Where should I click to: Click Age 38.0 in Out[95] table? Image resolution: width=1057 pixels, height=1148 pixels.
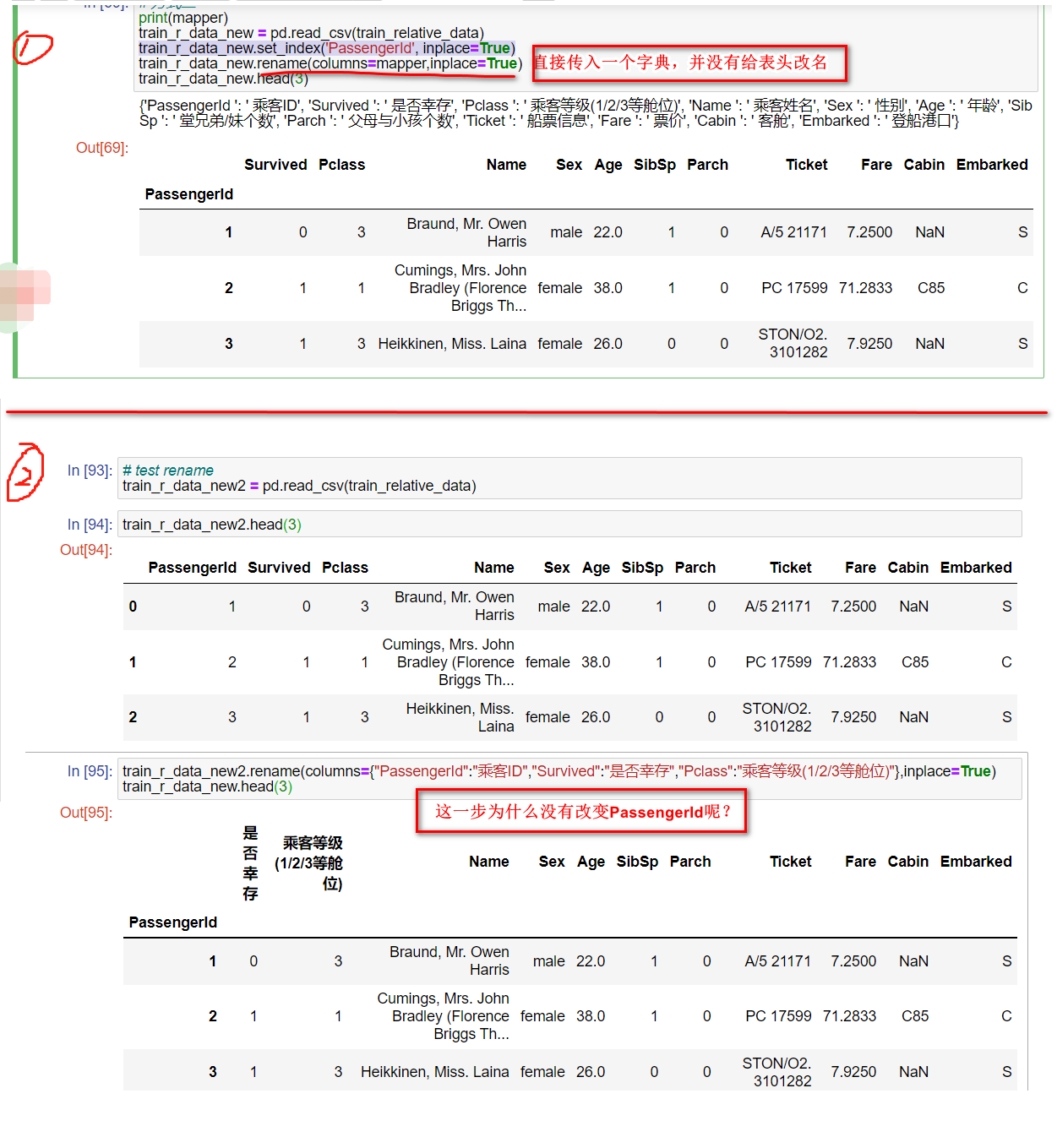pyautogui.click(x=591, y=1016)
